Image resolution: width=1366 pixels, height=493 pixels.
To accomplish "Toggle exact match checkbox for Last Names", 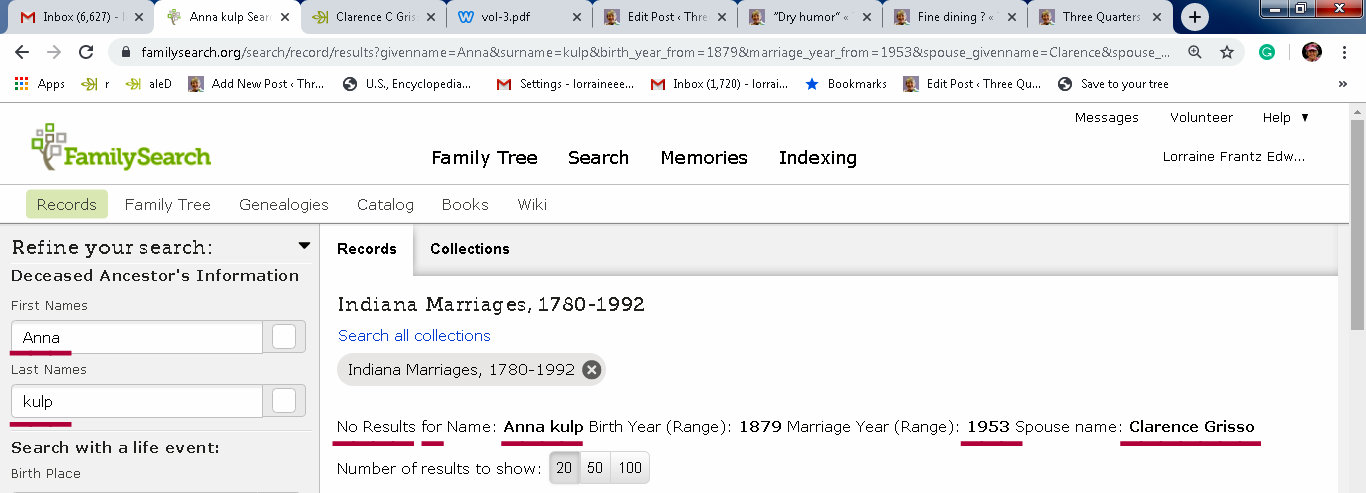I will tap(284, 401).
